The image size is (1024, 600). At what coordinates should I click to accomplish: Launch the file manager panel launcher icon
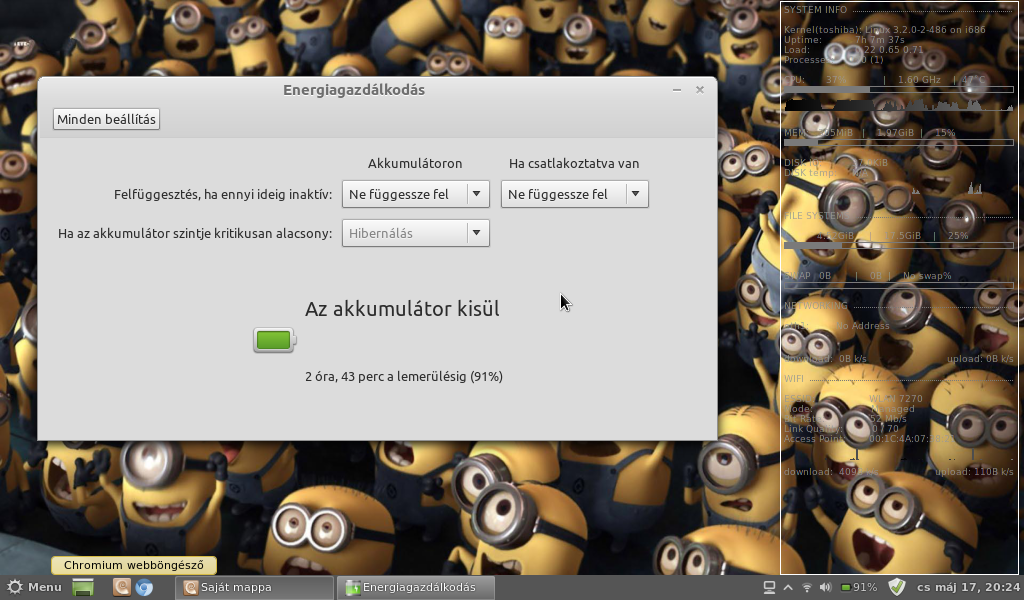(x=121, y=587)
